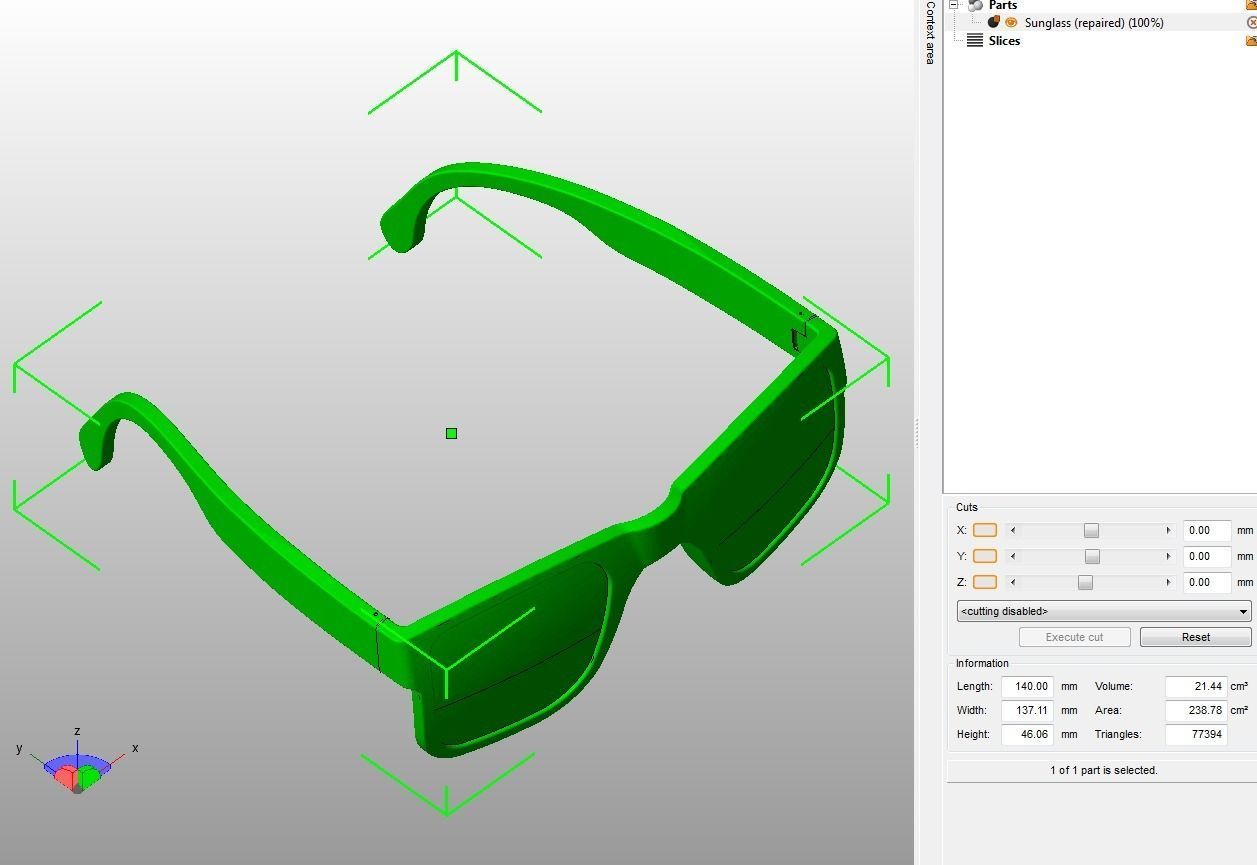Click the '1 of 1 part is selected' status
This screenshot has height=865, width=1257.
point(1103,770)
